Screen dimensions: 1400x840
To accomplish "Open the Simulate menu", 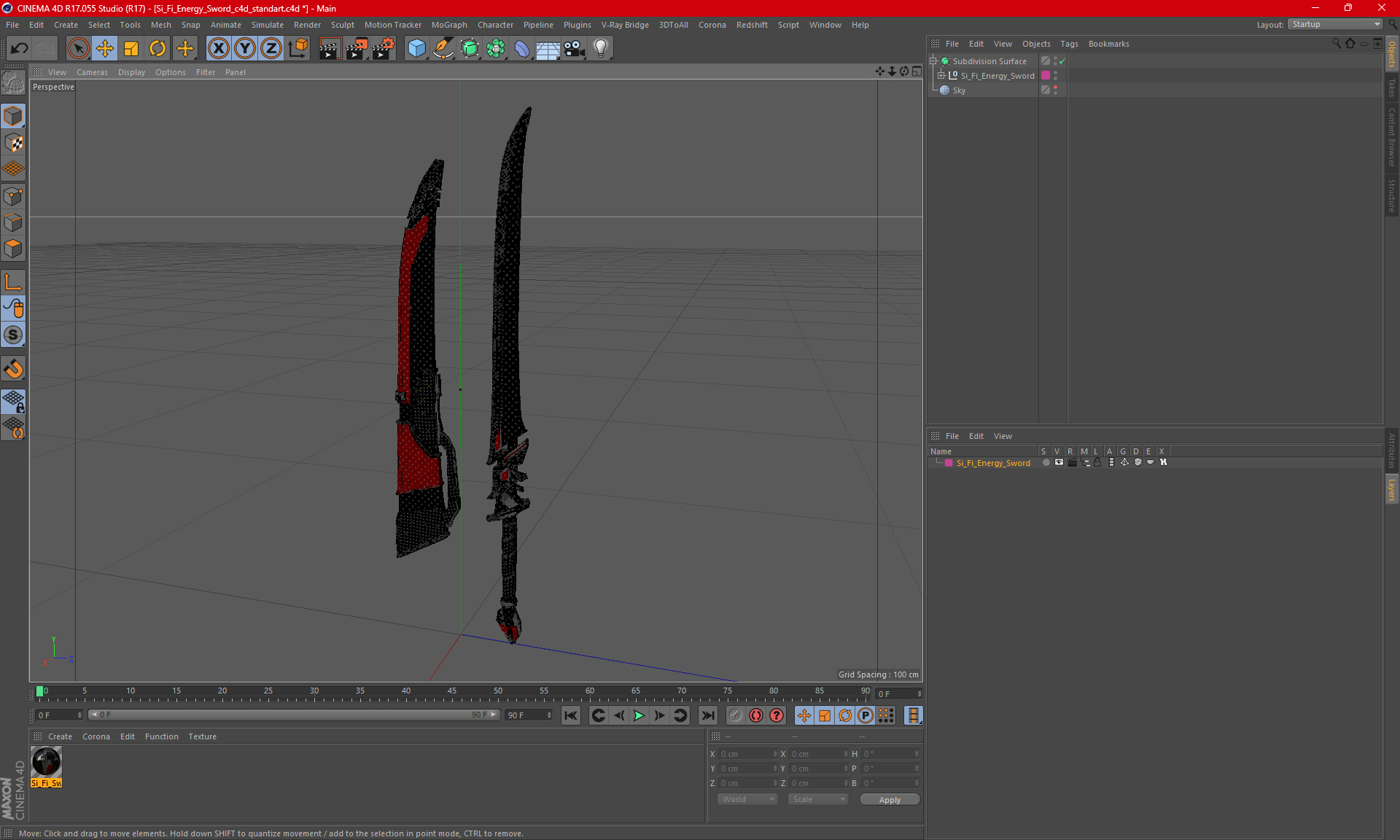I will (268, 25).
